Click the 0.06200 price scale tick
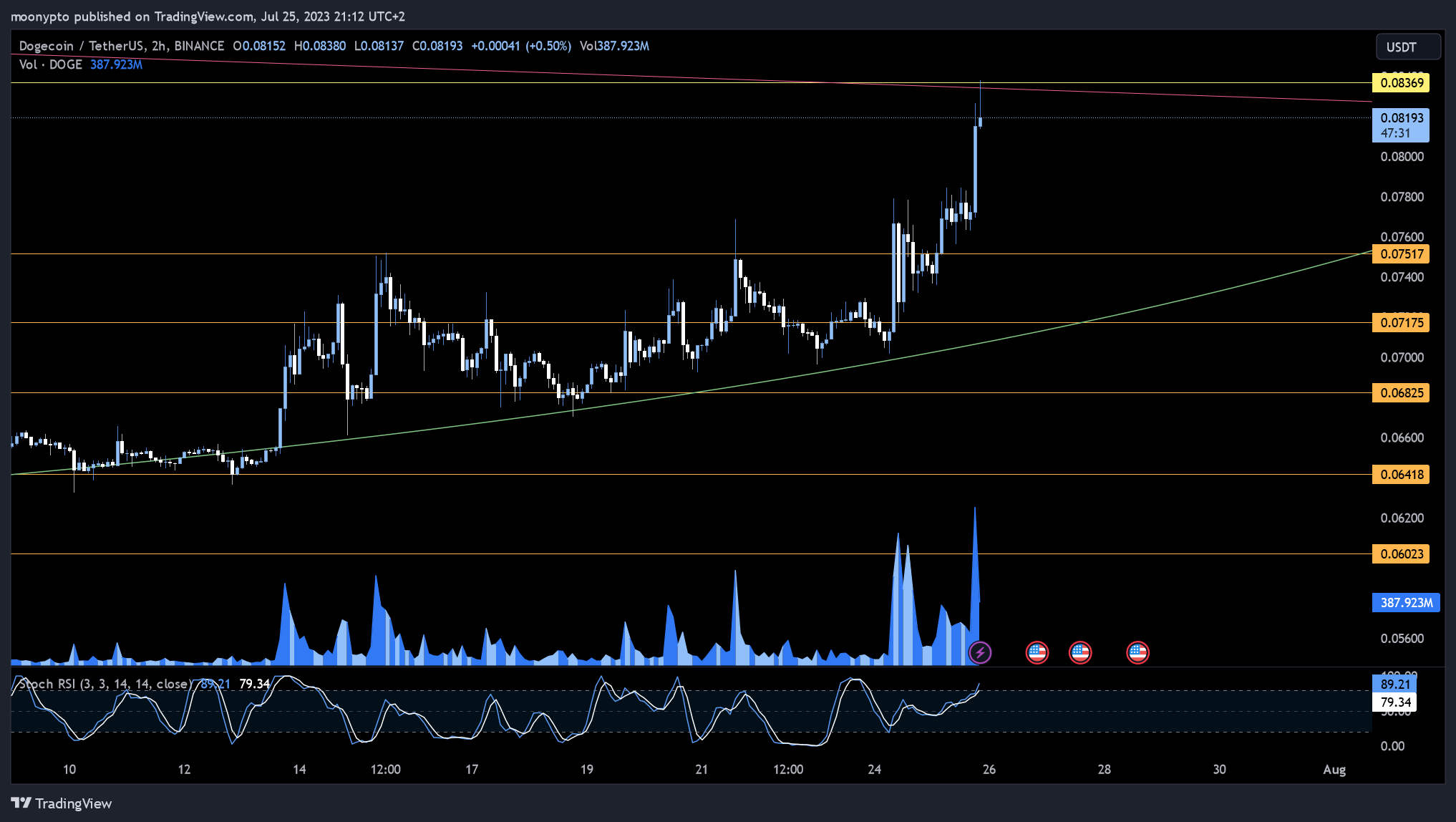 click(1402, 517)
